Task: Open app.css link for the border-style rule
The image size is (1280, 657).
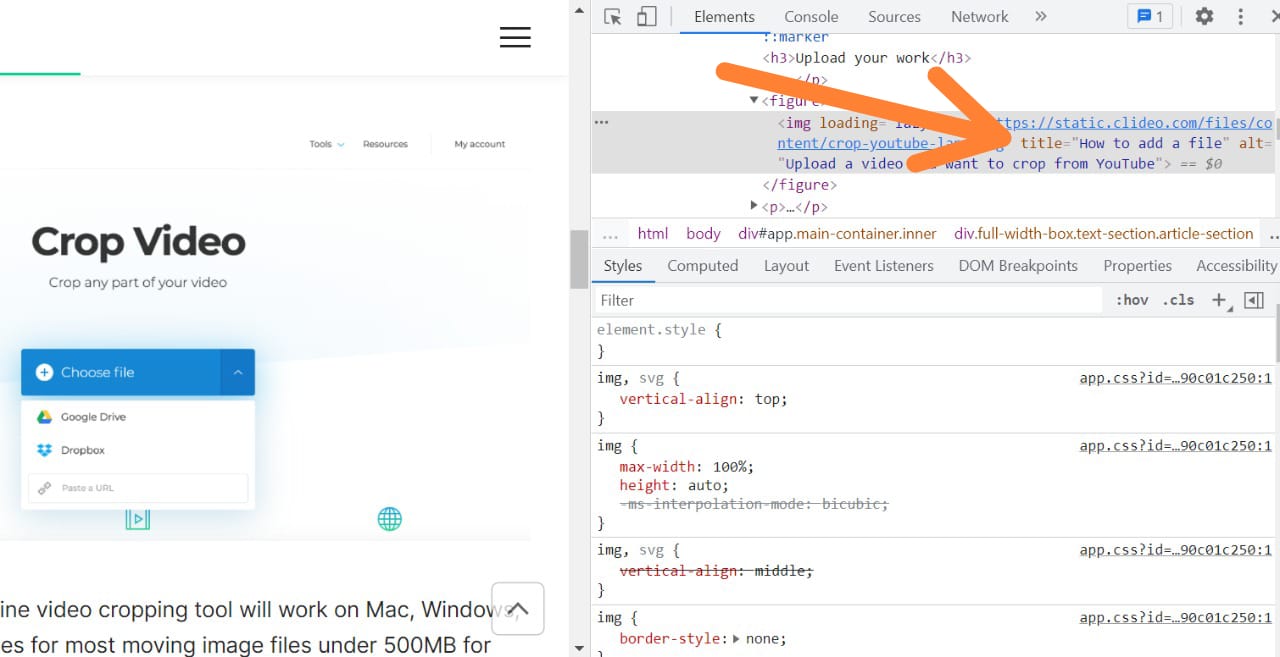Action: coord(1175,618)
